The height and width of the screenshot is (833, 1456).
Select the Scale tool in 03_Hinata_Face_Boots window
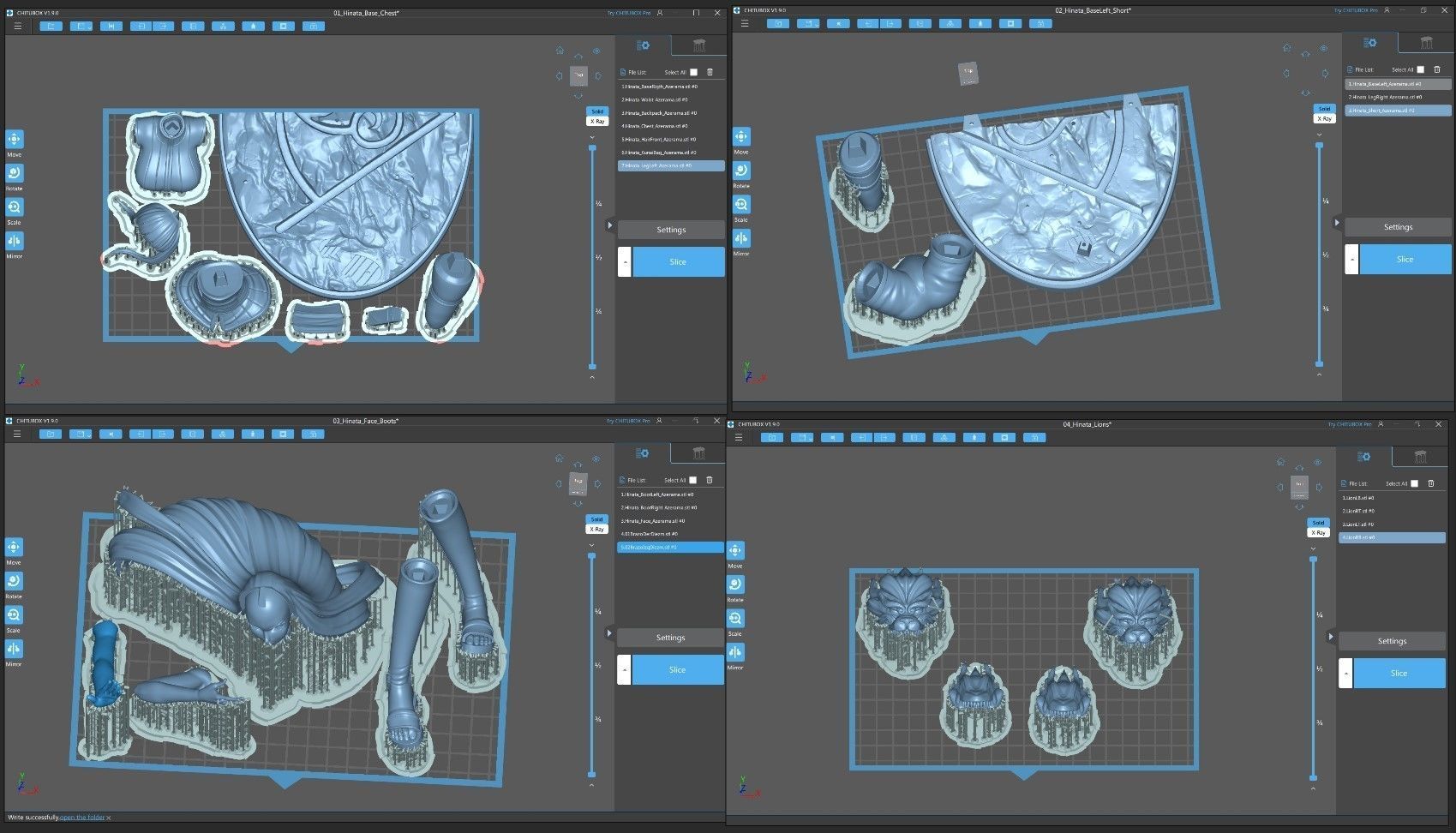[x=14, y=615]
